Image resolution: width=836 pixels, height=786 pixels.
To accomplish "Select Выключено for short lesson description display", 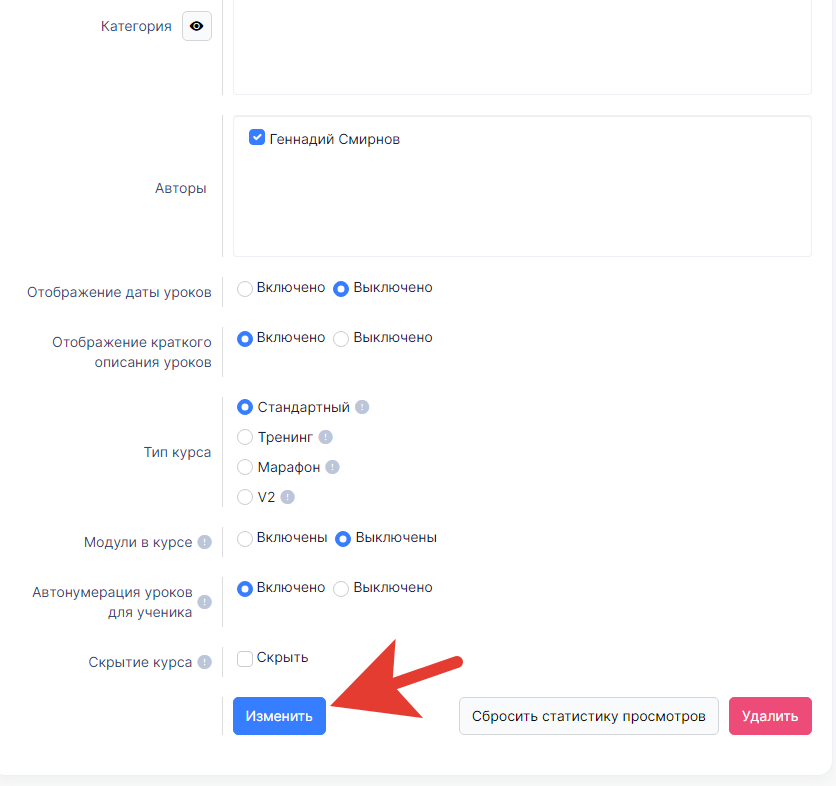I will pos(341,338).
